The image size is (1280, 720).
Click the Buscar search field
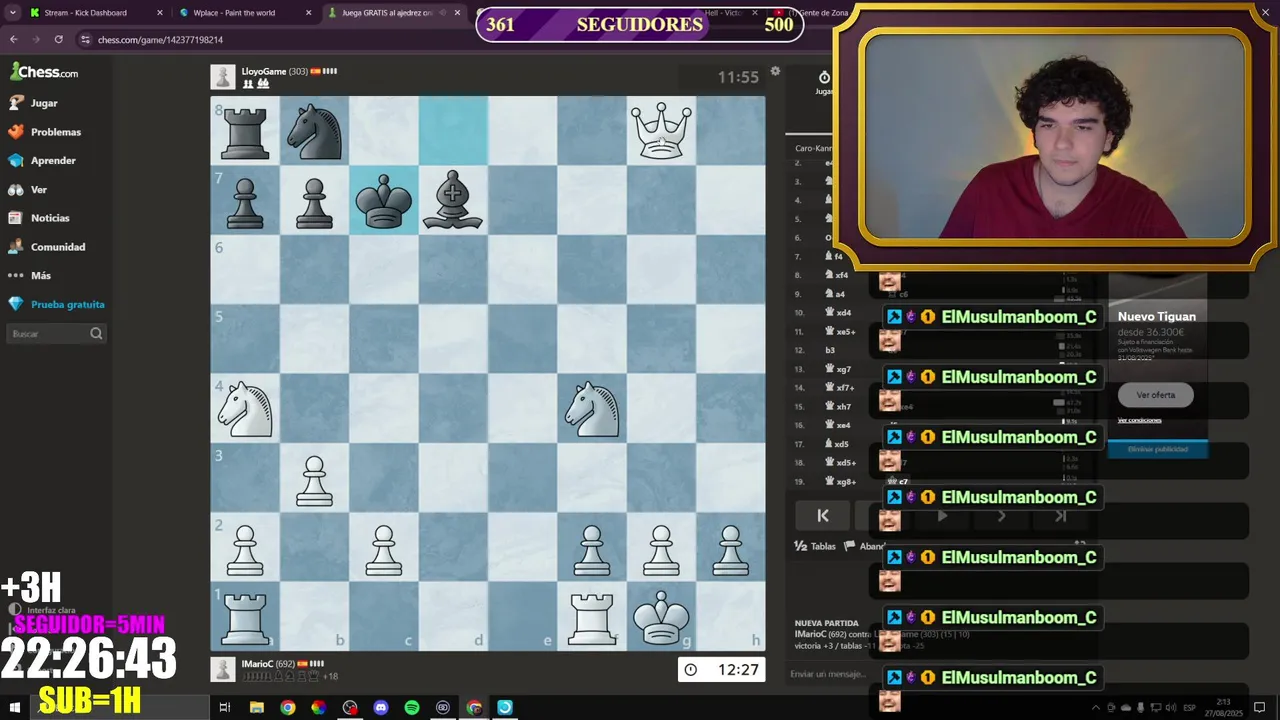[56, 334]
